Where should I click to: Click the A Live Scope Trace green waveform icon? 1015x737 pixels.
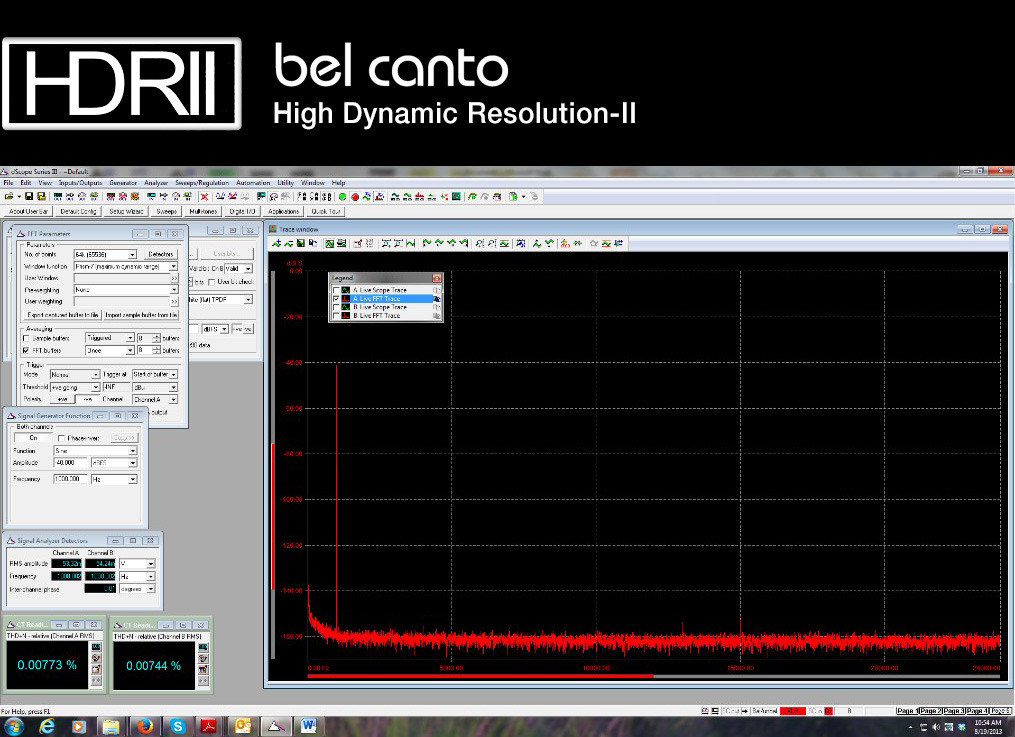coord(346,291)
